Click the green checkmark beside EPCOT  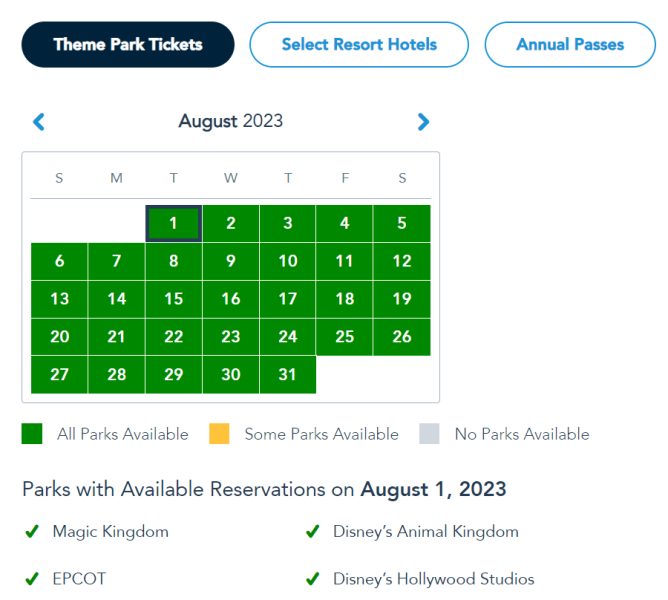32,579
